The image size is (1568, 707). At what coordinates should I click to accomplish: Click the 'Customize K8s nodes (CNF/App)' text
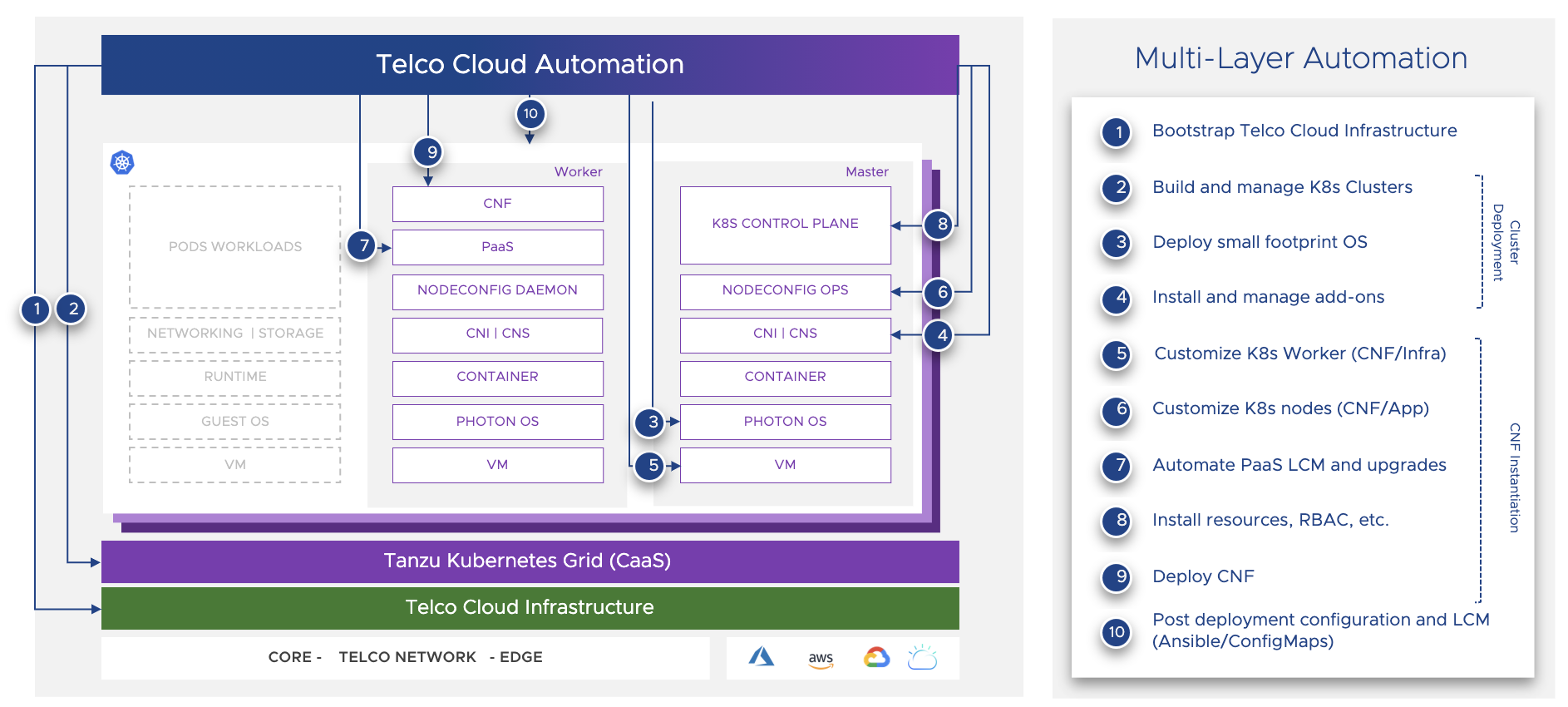pyautogui.click(x=1291, y=409)
